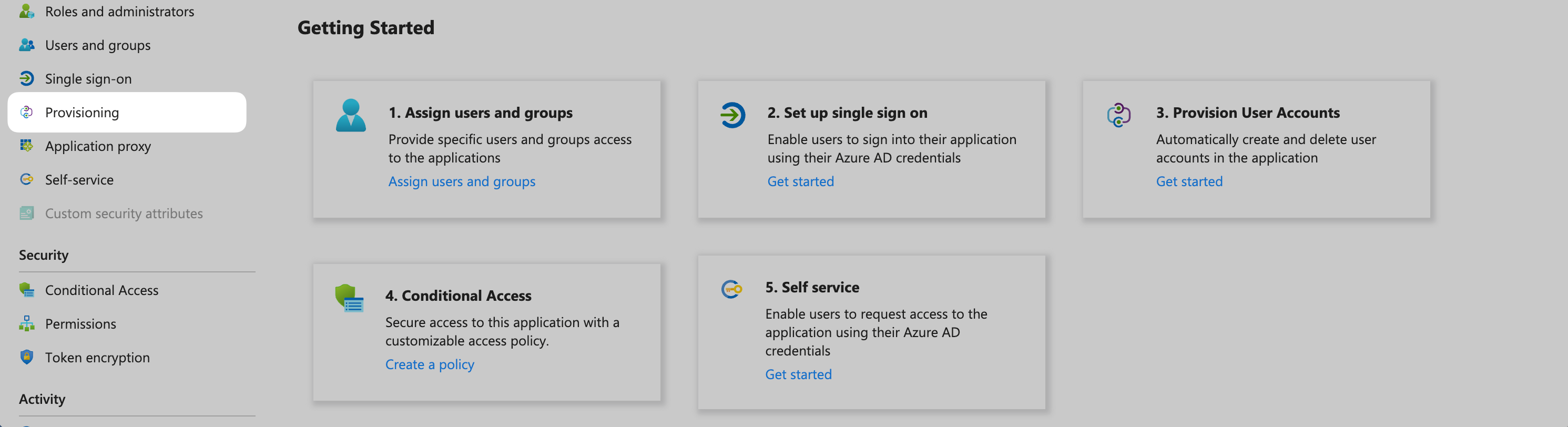
Task: Click the Self-service key icon in sidebar
Action: point(26,180)
